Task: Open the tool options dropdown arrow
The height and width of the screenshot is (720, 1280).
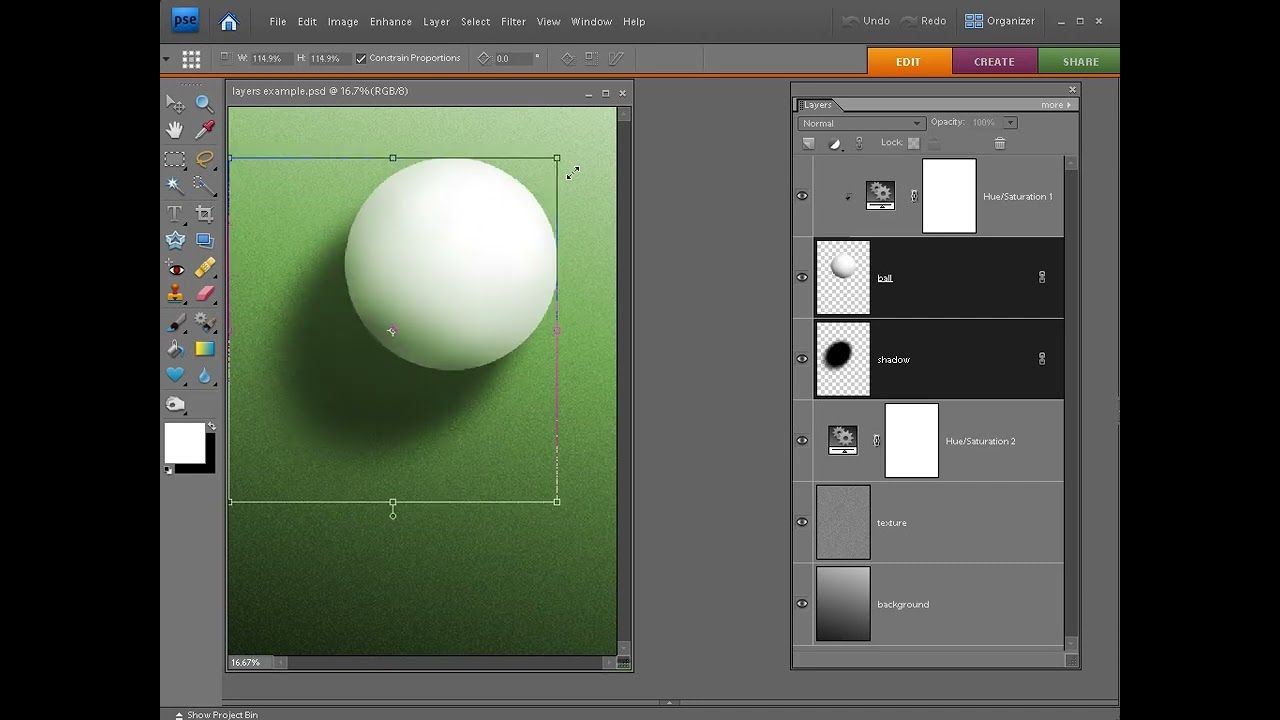Action: [x=166, y=59]
